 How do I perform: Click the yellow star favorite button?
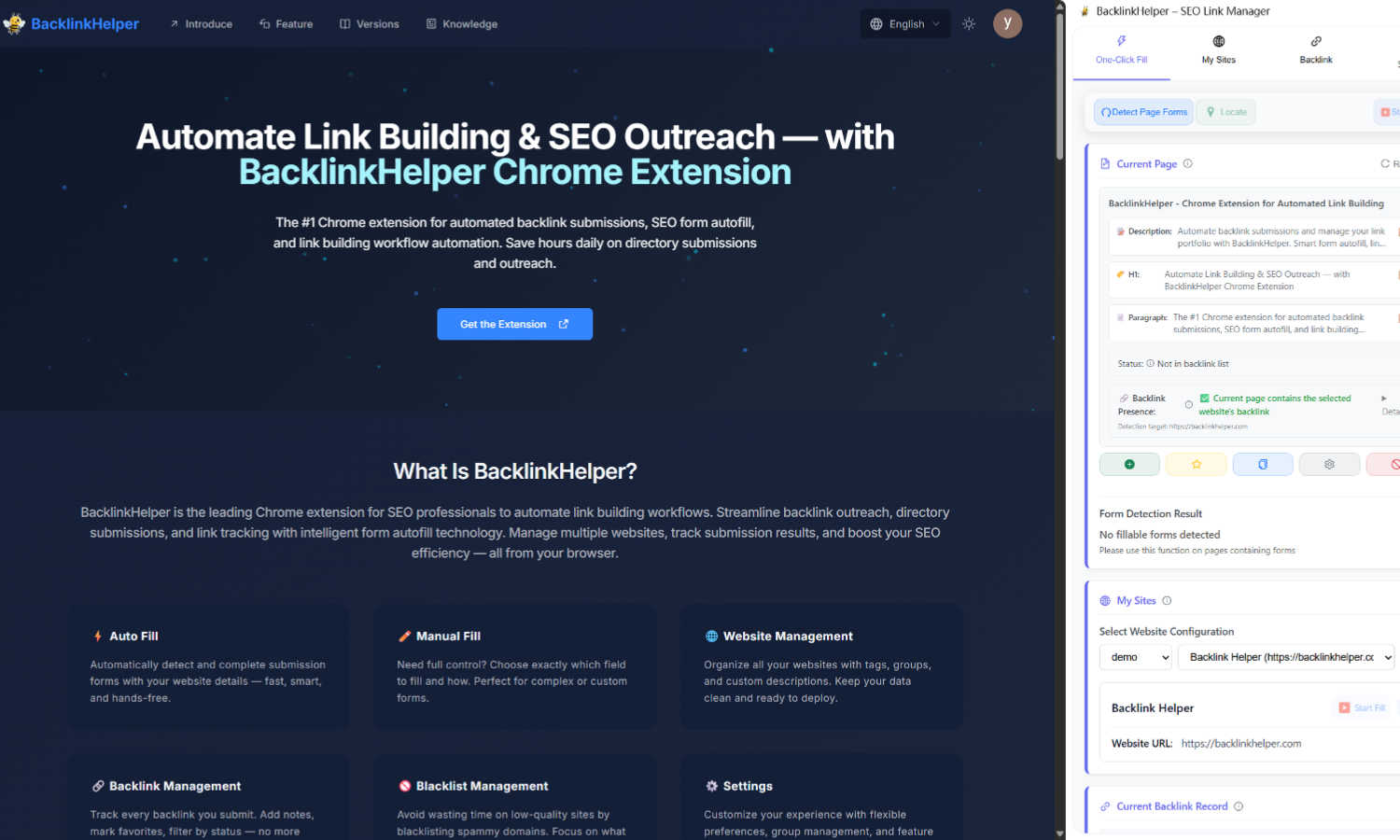pyautogui.click(x=1196, y=464)
